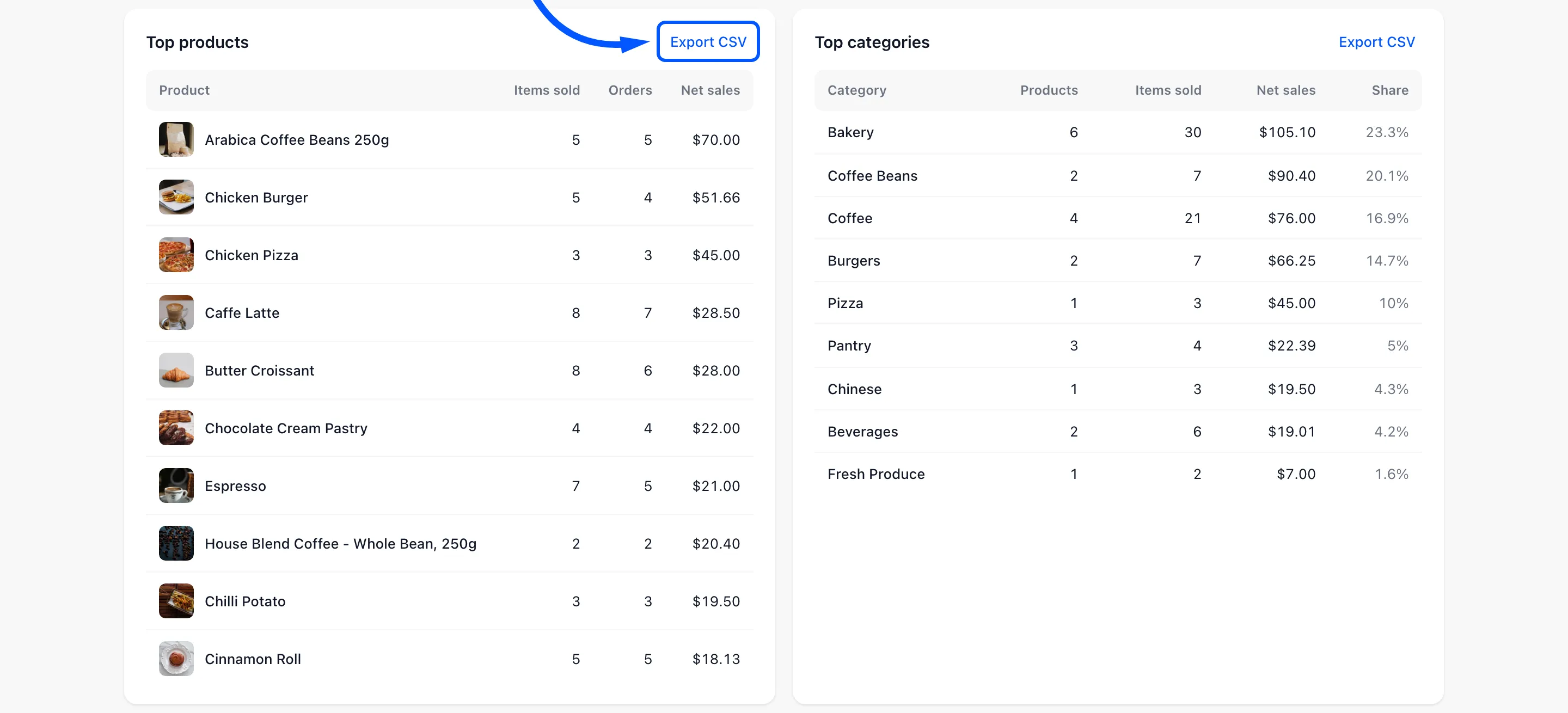
Task: Click Export CSV for Top products
Action: pos(708,42)
